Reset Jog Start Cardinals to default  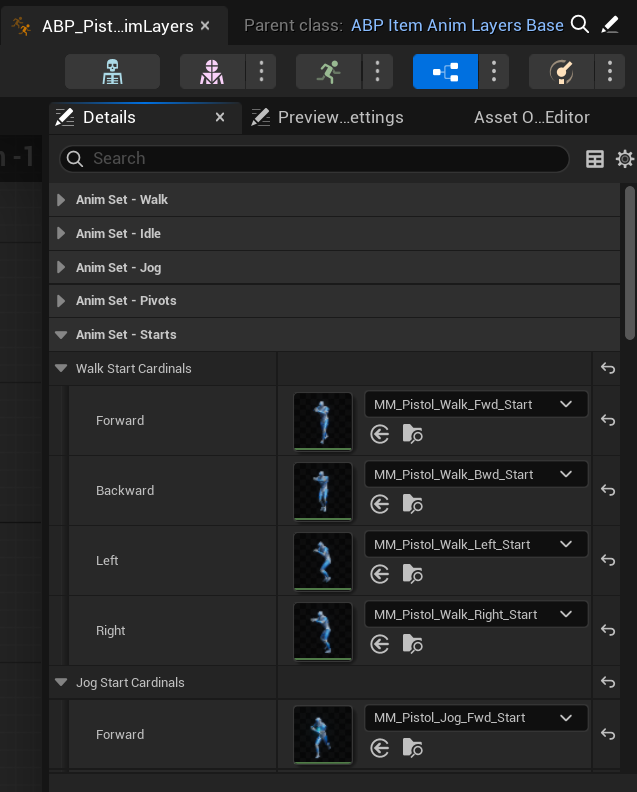608,682
